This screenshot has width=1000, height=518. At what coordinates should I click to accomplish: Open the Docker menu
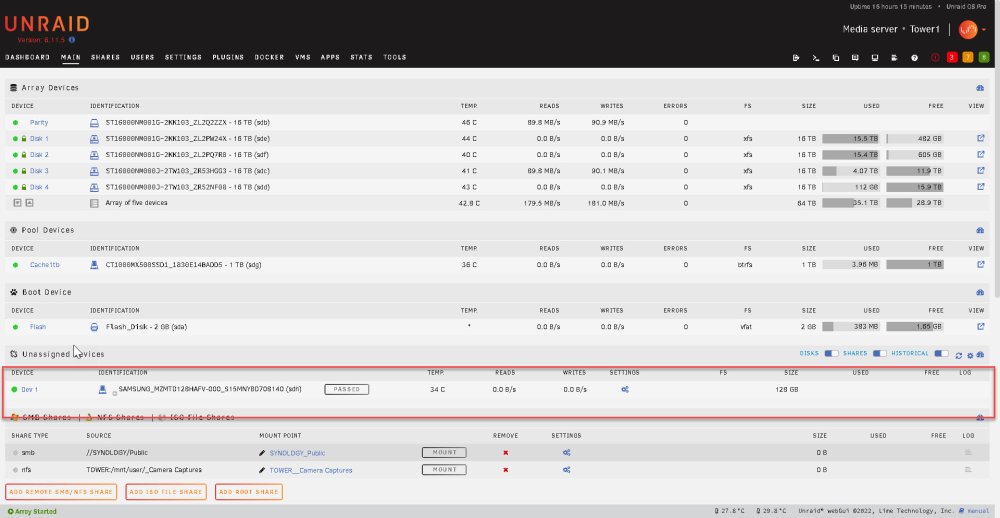269,57
